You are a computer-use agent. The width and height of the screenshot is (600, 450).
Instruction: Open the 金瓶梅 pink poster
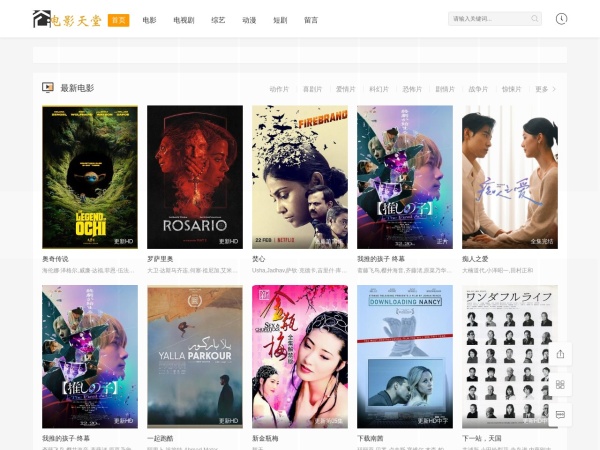click(x=300, y=357)
